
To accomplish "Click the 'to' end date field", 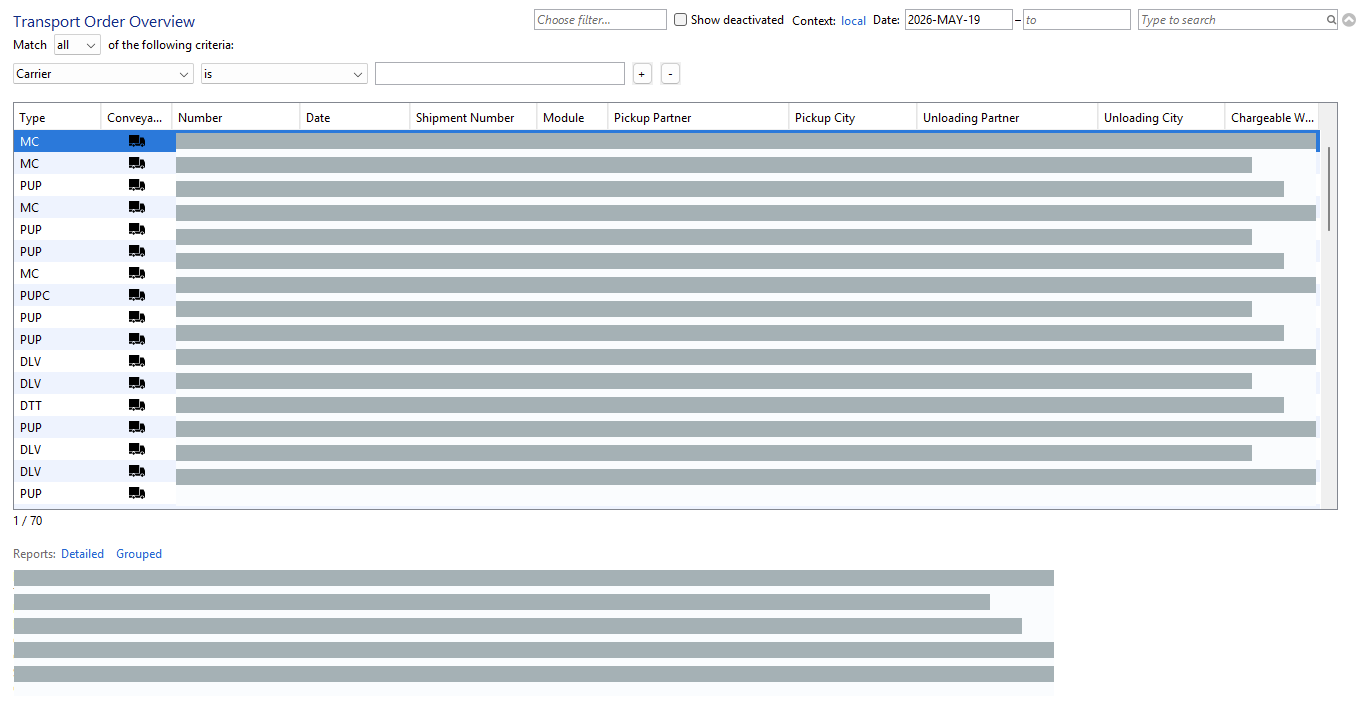I will [x=1077, y=20].
